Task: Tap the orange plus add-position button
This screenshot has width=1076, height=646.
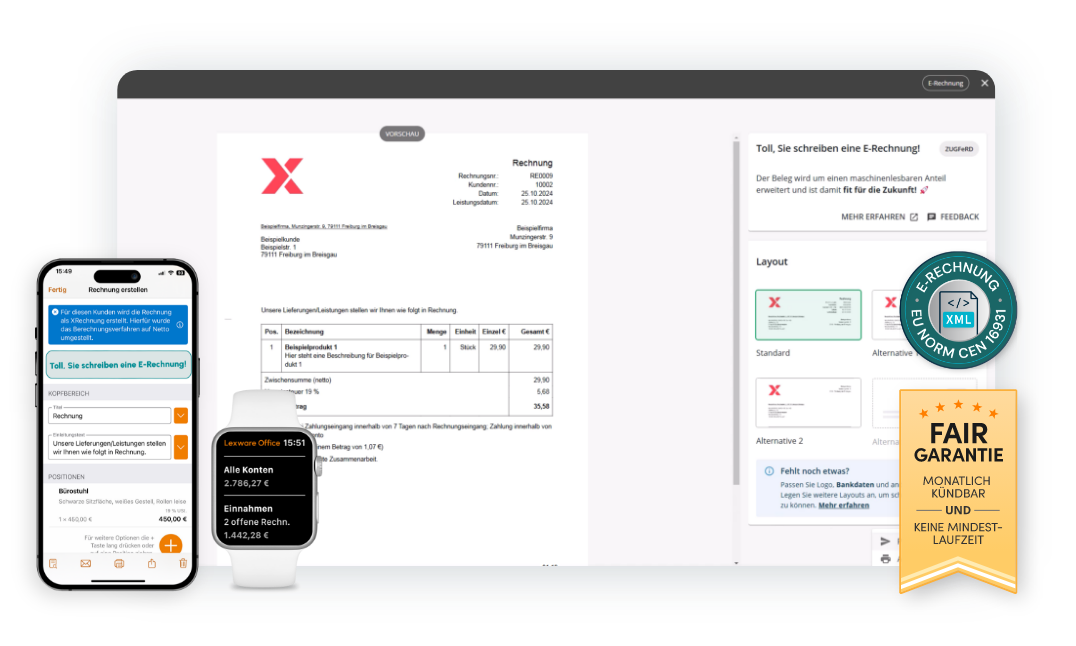Action: (x=170, y=545)
